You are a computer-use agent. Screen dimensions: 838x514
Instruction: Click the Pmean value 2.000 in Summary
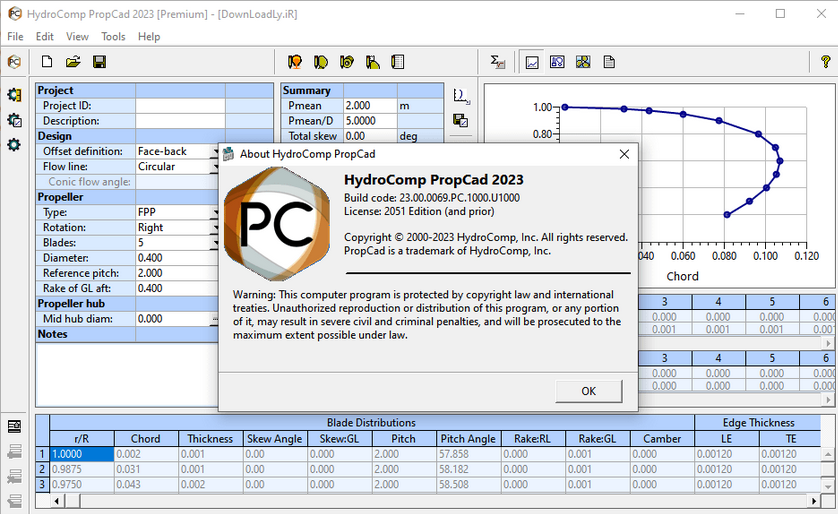(370, 106)
